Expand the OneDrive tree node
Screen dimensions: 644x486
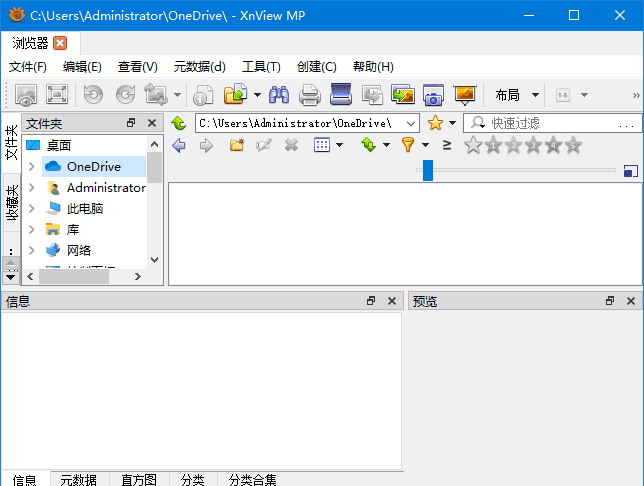click(x=32, y=166)
